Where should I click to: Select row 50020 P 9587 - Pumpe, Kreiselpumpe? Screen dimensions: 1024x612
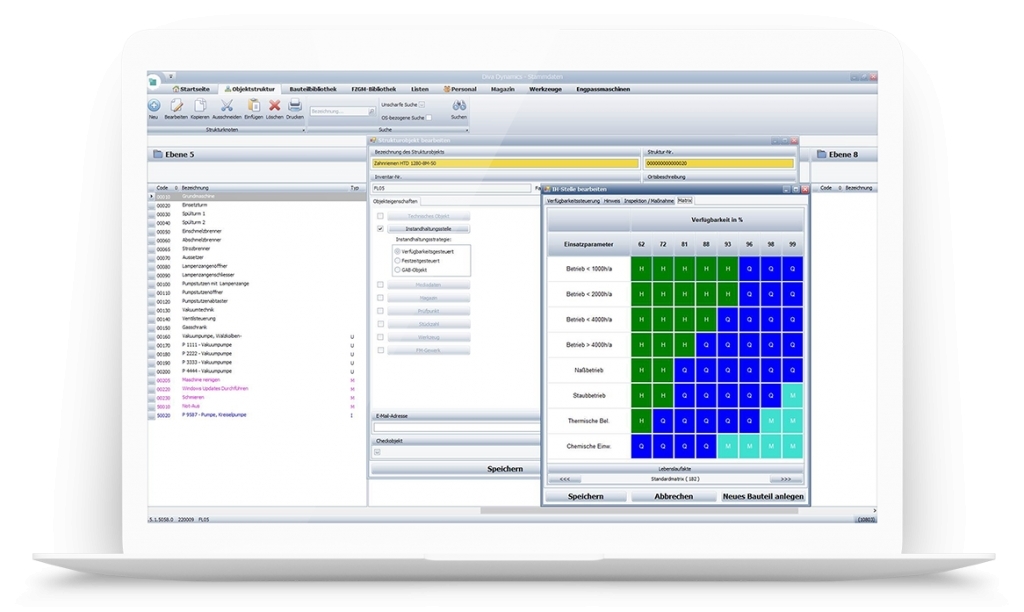(x=256, y=415)
